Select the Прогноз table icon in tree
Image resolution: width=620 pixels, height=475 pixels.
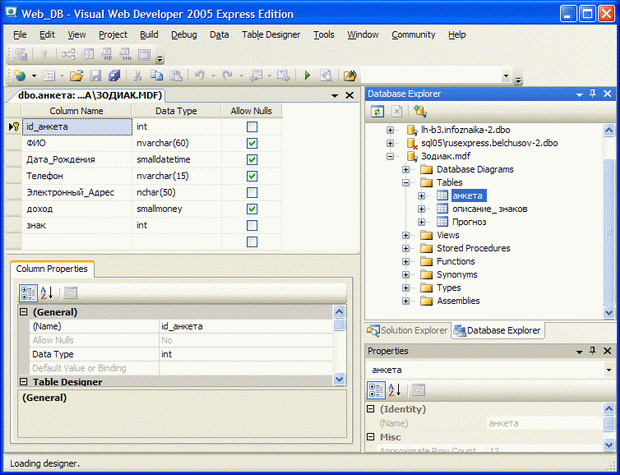coord(442,222)
